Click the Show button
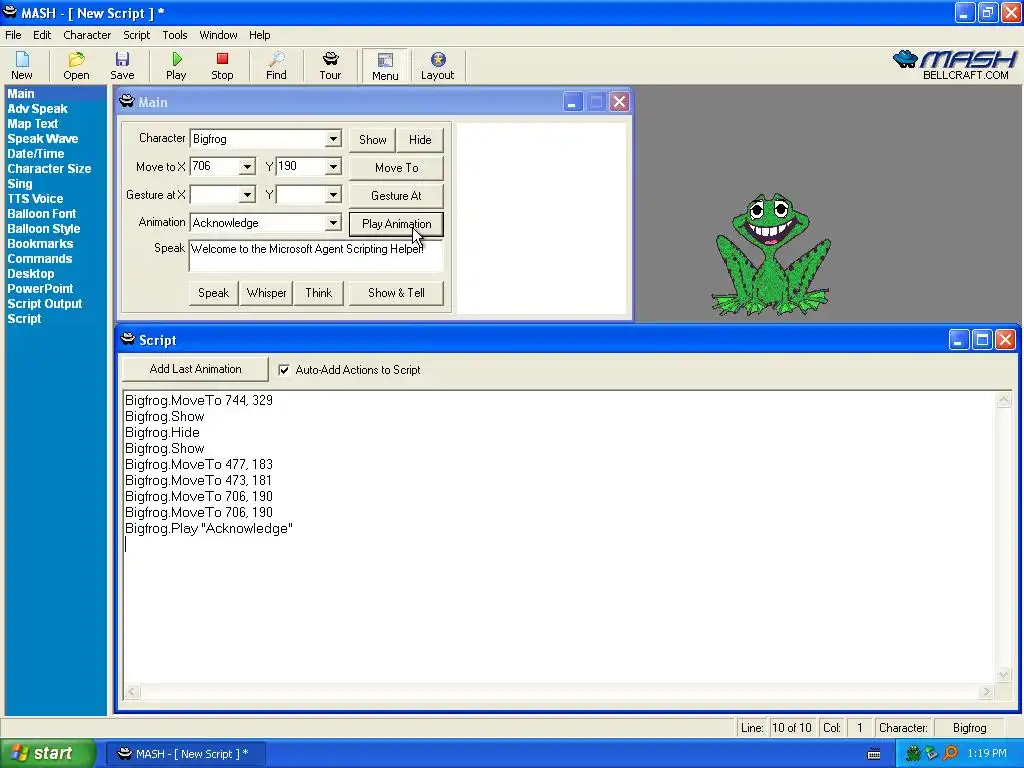 point(372,140)
